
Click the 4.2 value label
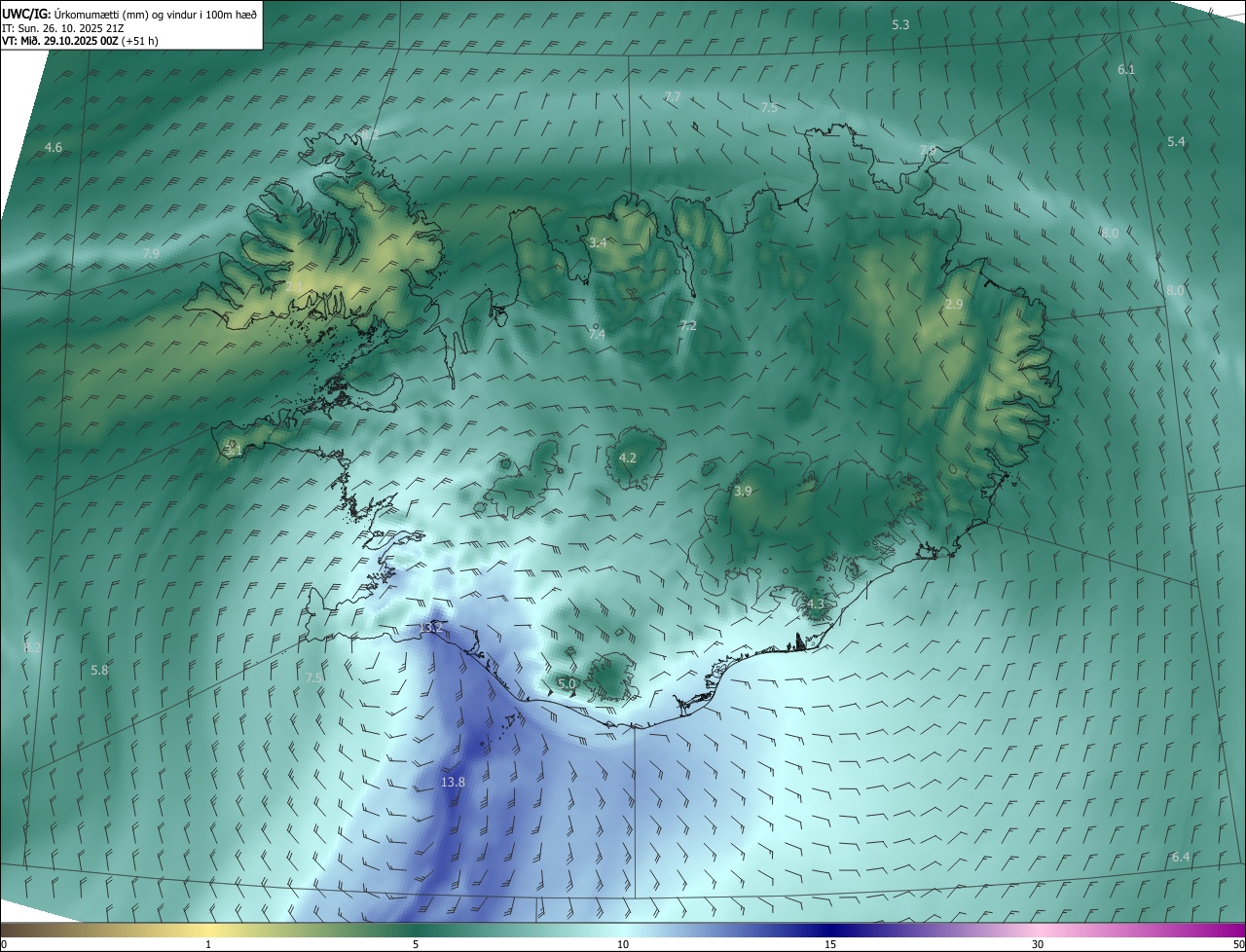click(x=628, y=458)
